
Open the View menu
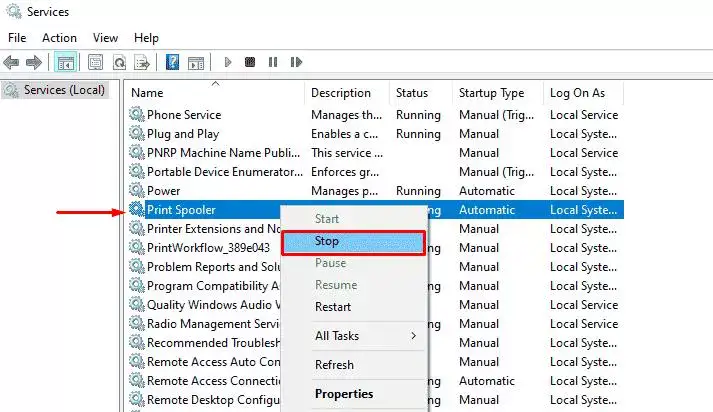click(x=105, y=38)
